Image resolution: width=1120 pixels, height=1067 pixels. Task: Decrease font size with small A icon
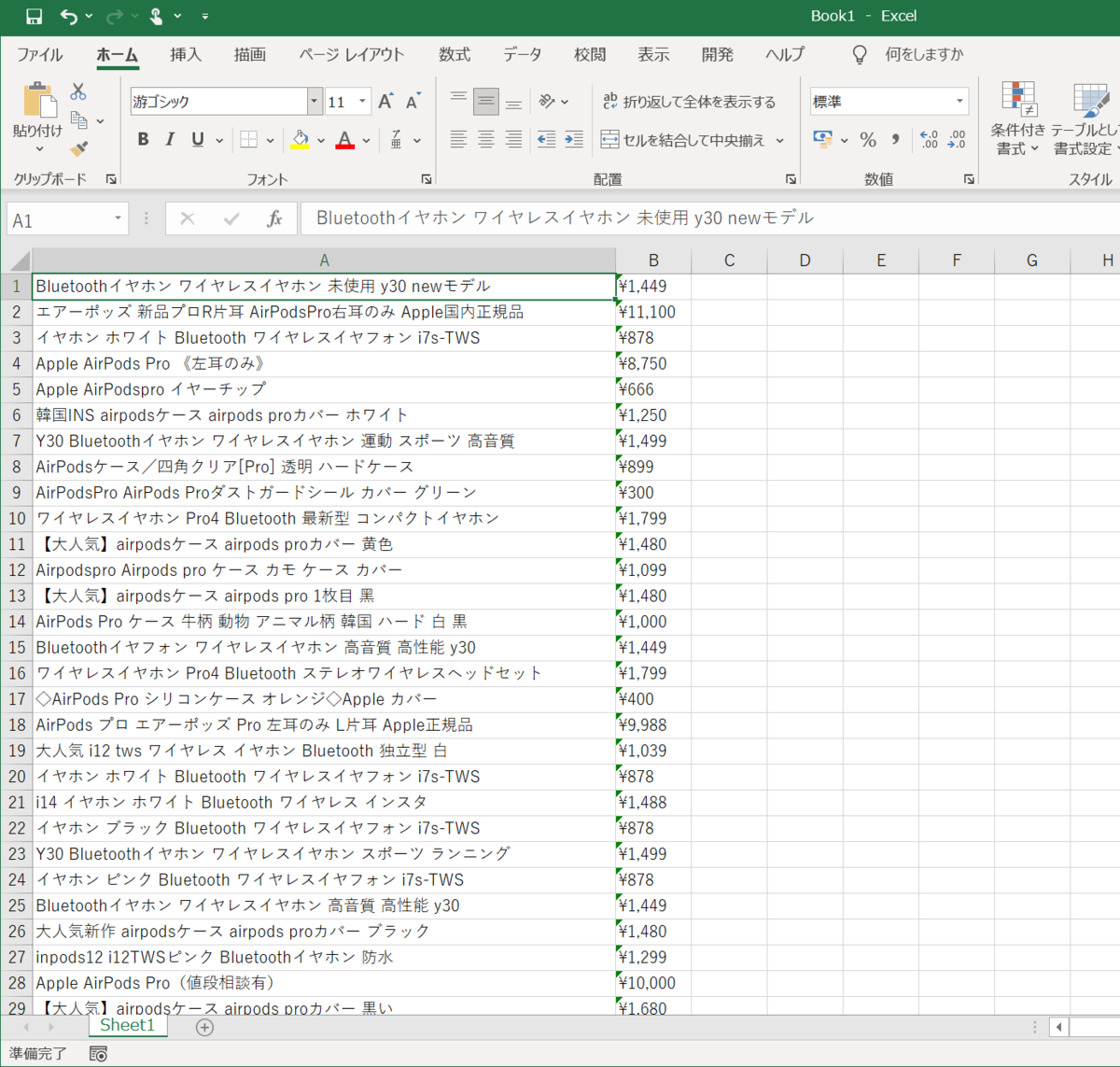(x=413, y=101)
